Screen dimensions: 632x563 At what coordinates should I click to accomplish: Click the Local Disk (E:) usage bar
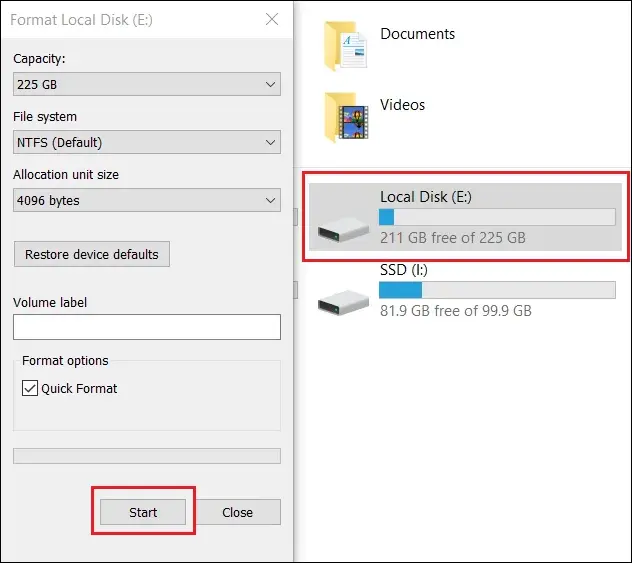(497, 217)
